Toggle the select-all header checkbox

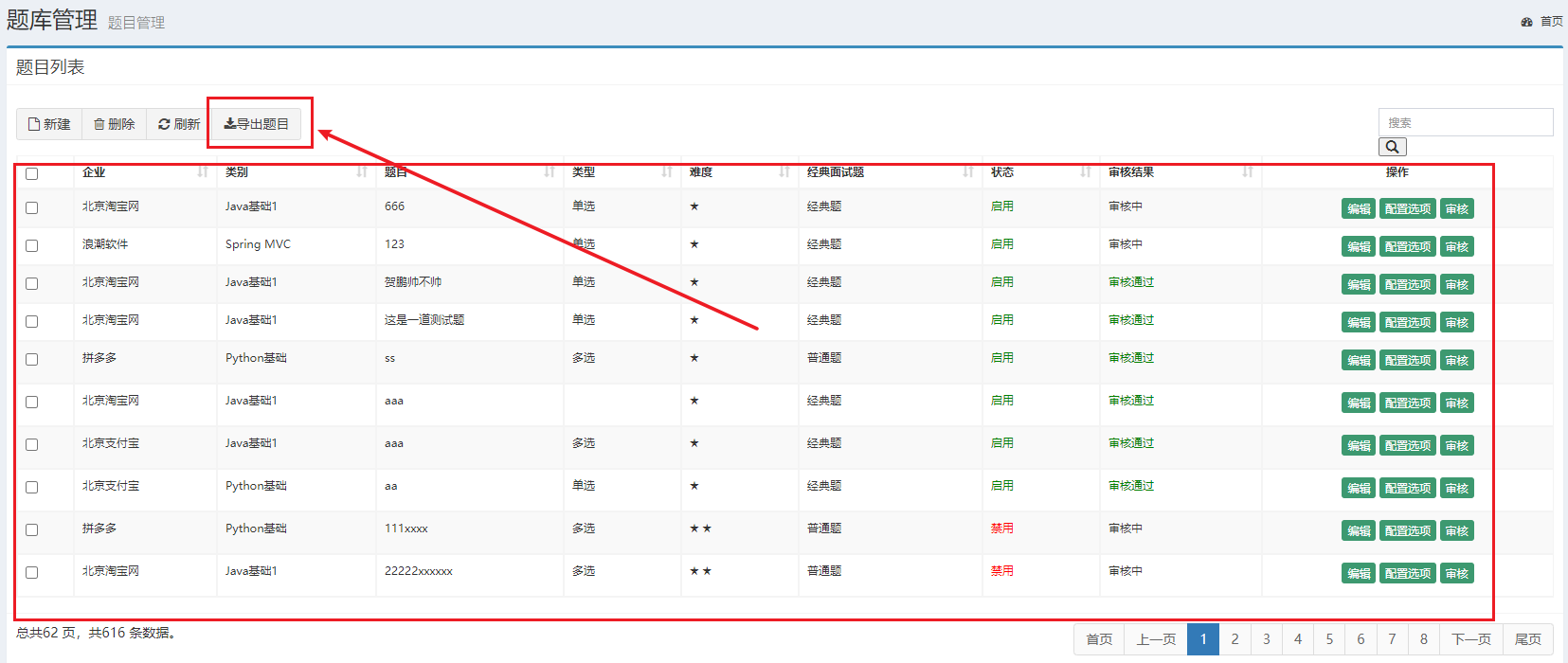click(x=31, y=173)
